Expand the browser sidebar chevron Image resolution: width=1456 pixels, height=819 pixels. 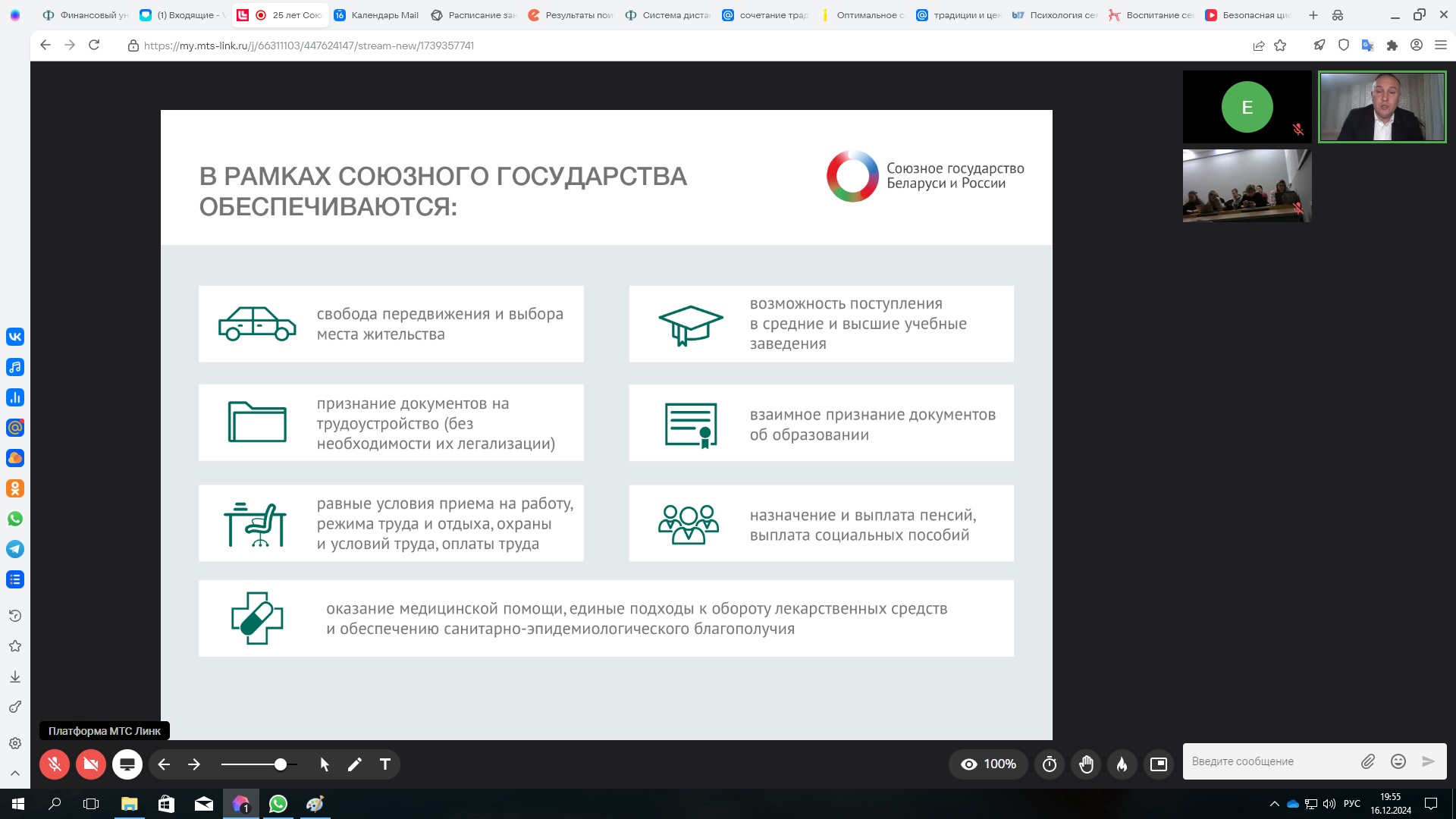pyautogui.click(x=15, y=773)
